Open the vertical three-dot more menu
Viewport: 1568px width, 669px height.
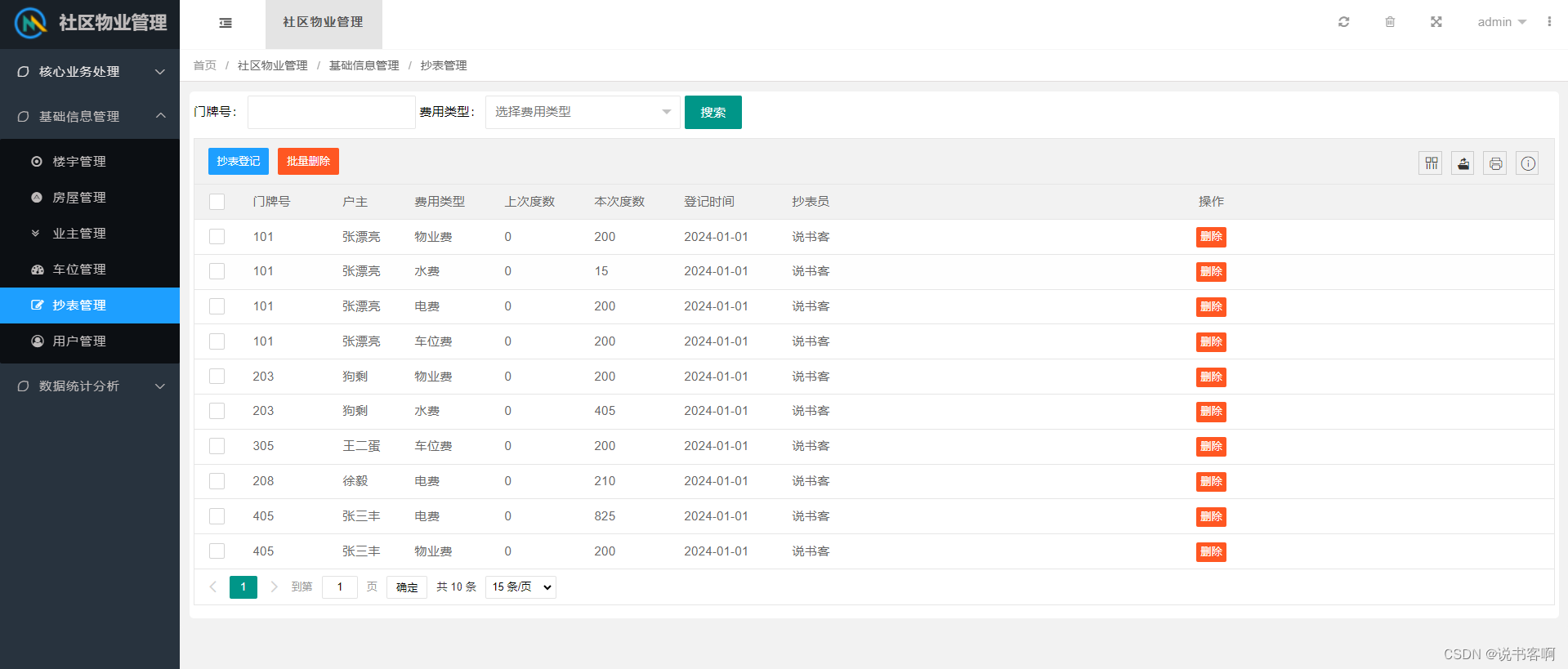point(1549,22)
